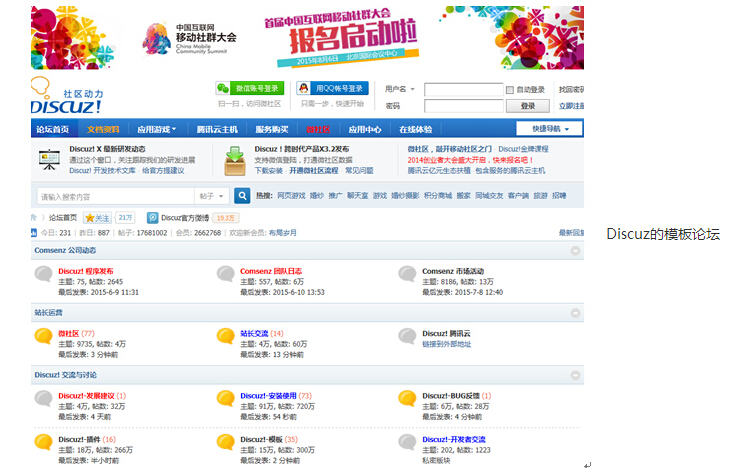Click the star follow icon
Screen dimensions: 736x468
[90, 218]
